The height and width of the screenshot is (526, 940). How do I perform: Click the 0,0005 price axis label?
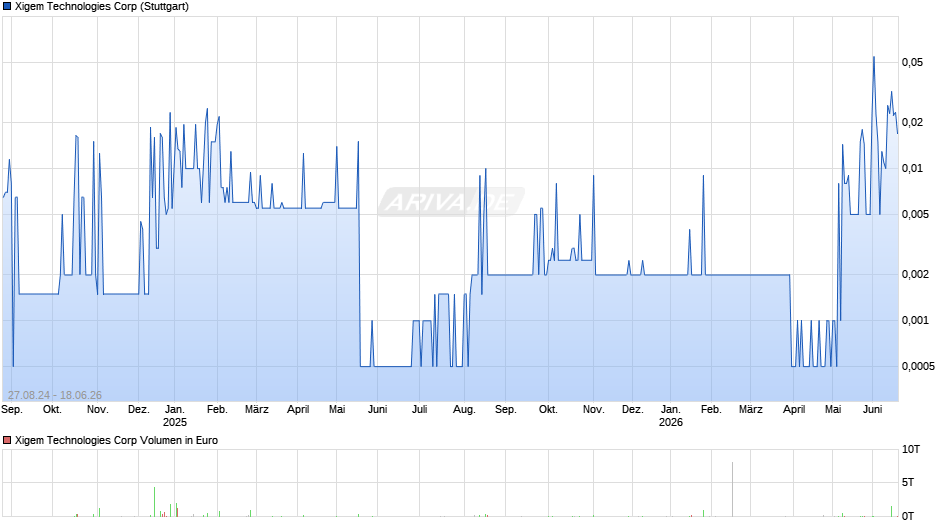point(918,366)
